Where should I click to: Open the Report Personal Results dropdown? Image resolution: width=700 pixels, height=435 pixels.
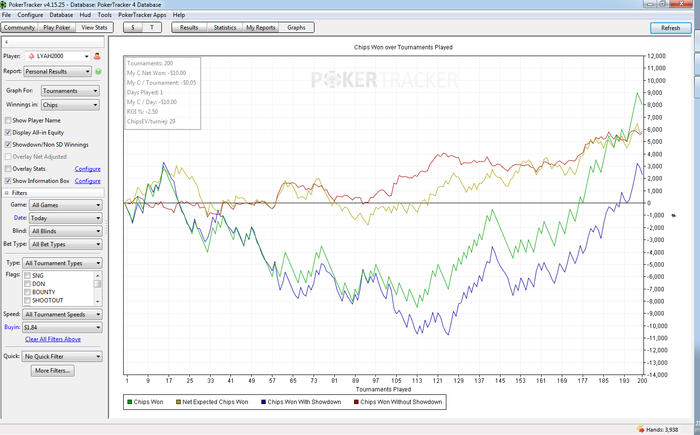pos(58,71)
